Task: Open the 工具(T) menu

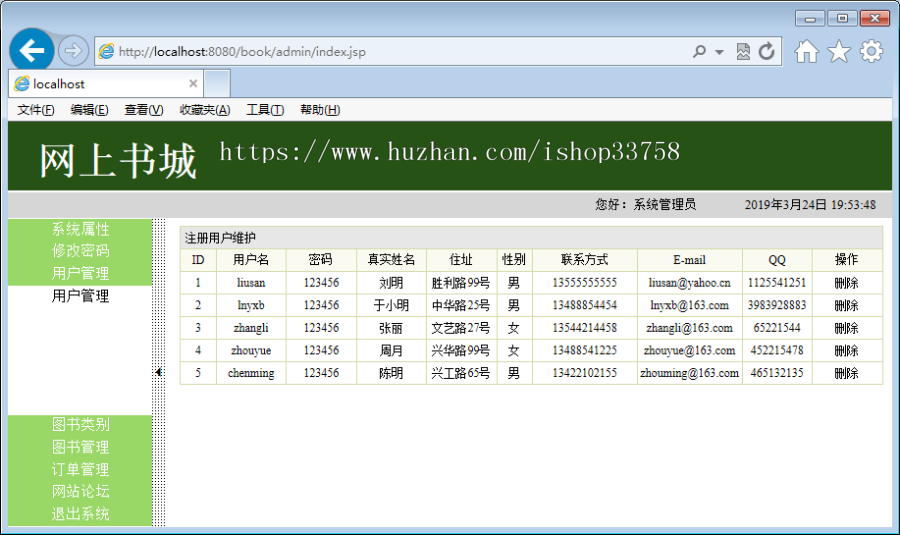Action: tap(265, 110)
